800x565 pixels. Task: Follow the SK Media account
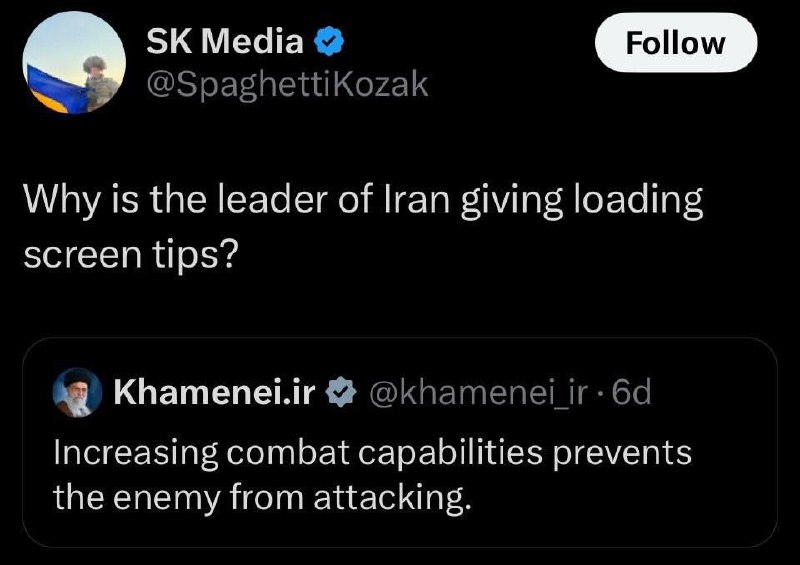[676, 43]
